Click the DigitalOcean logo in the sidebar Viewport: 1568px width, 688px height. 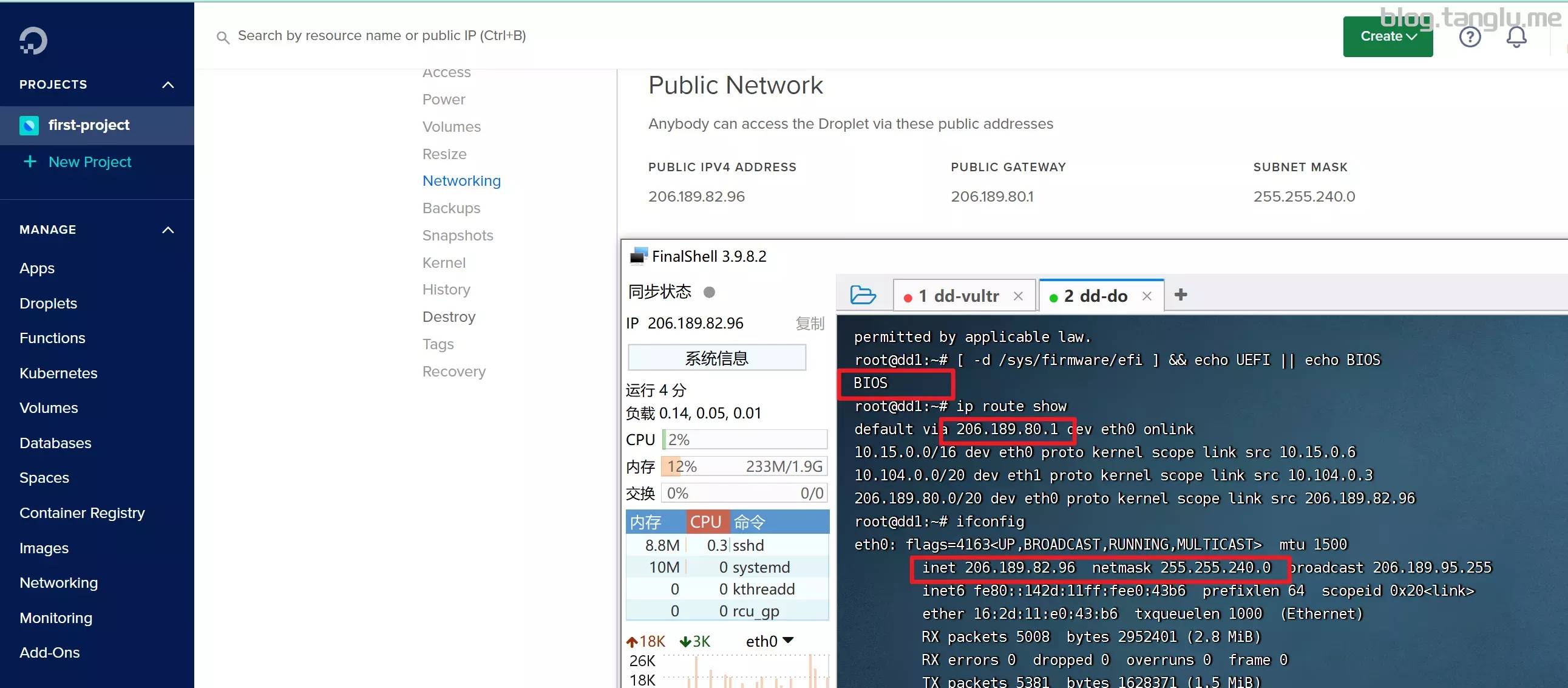[x=32, y=40]
